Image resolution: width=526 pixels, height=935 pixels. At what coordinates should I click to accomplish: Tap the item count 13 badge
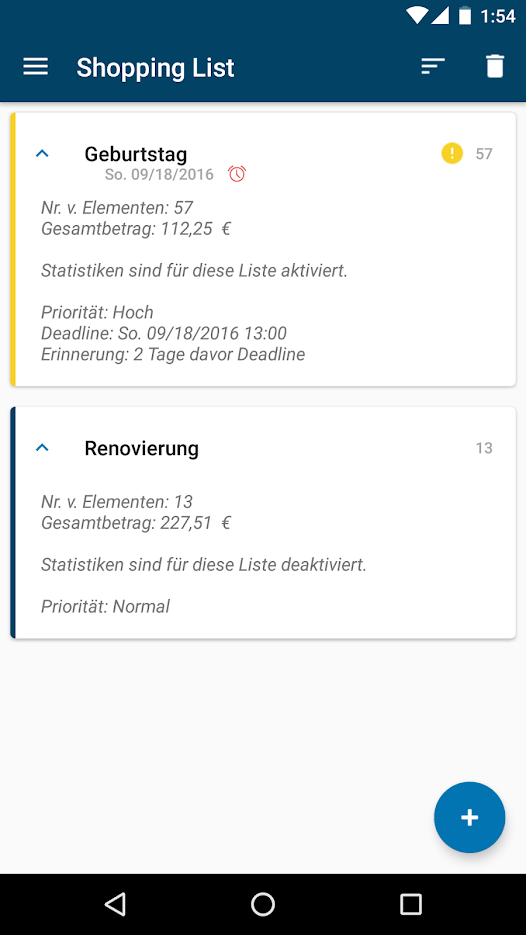click(484, 448)
